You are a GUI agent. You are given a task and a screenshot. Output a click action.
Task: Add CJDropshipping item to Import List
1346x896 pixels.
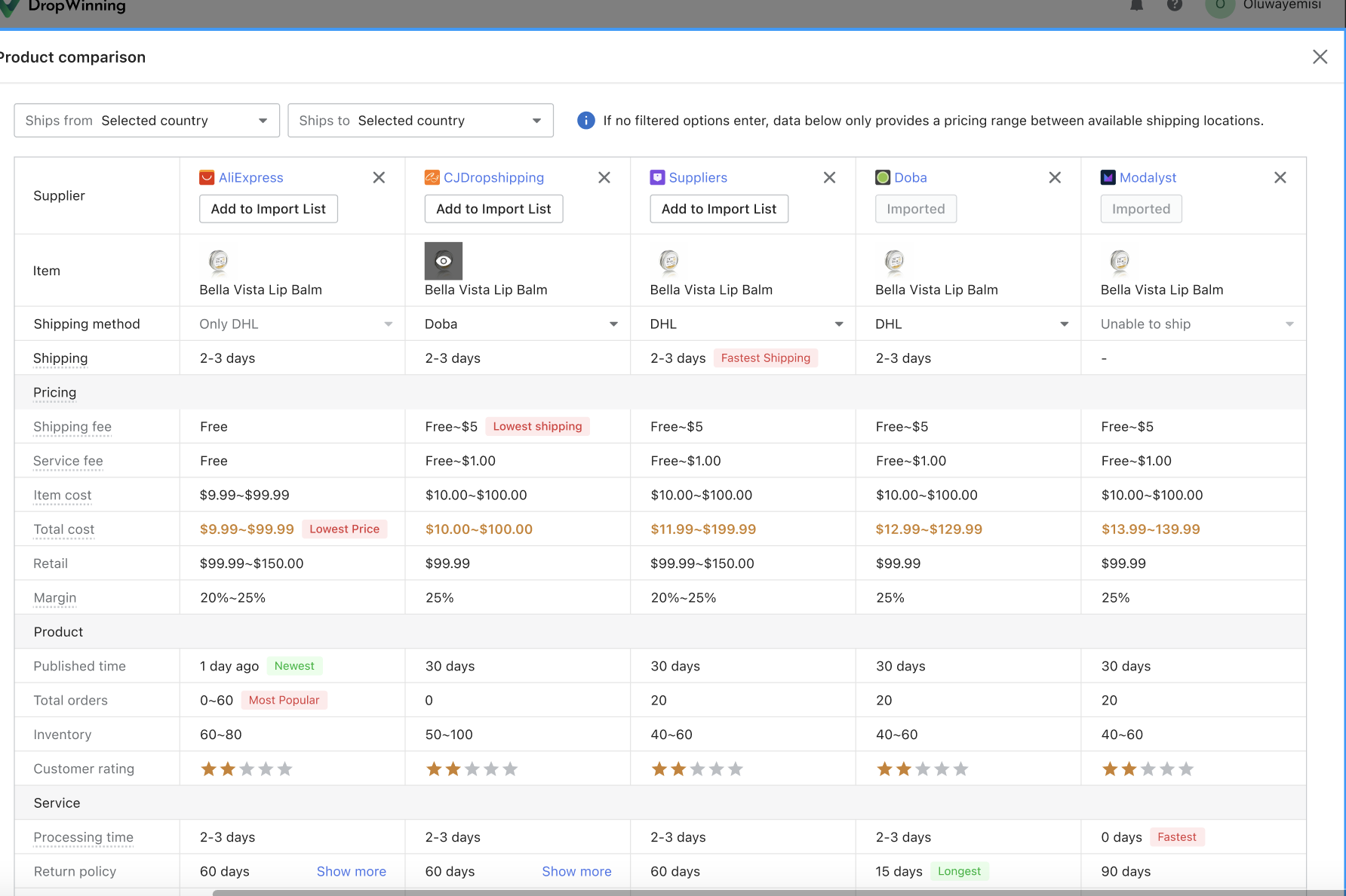click(x=493, y=209)
